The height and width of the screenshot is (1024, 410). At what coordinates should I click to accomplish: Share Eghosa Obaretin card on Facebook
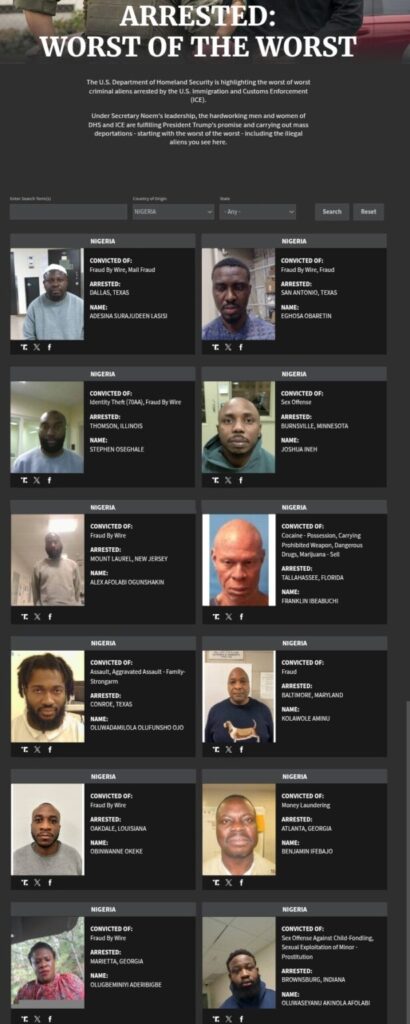[x=240, y=347]
